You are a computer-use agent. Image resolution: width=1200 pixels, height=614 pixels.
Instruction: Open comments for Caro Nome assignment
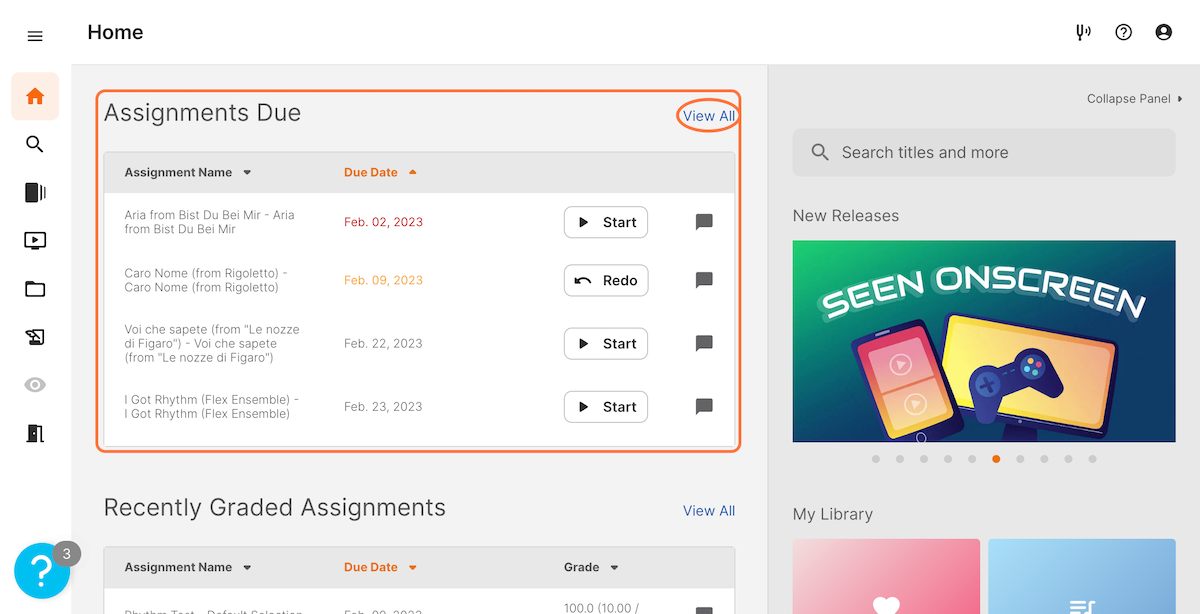point(704,281)
